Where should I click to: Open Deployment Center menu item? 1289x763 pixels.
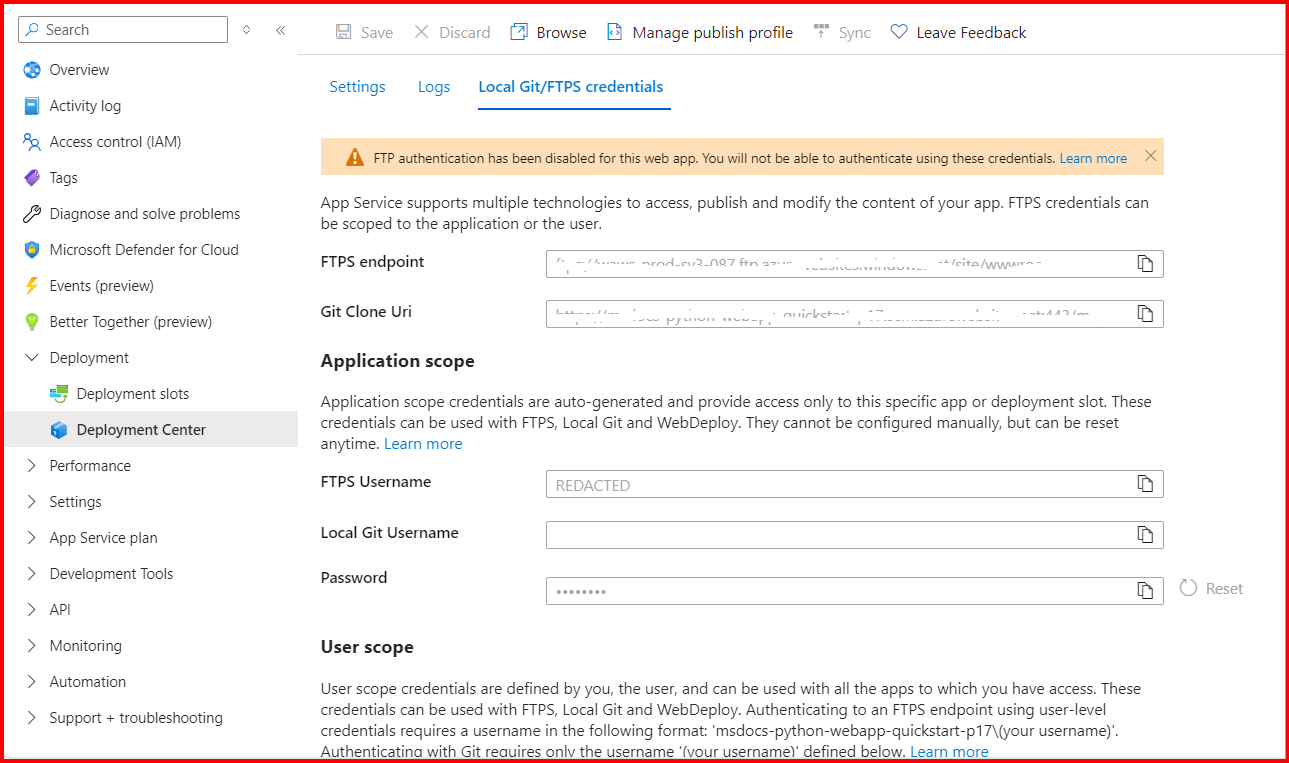coord(150,430)
